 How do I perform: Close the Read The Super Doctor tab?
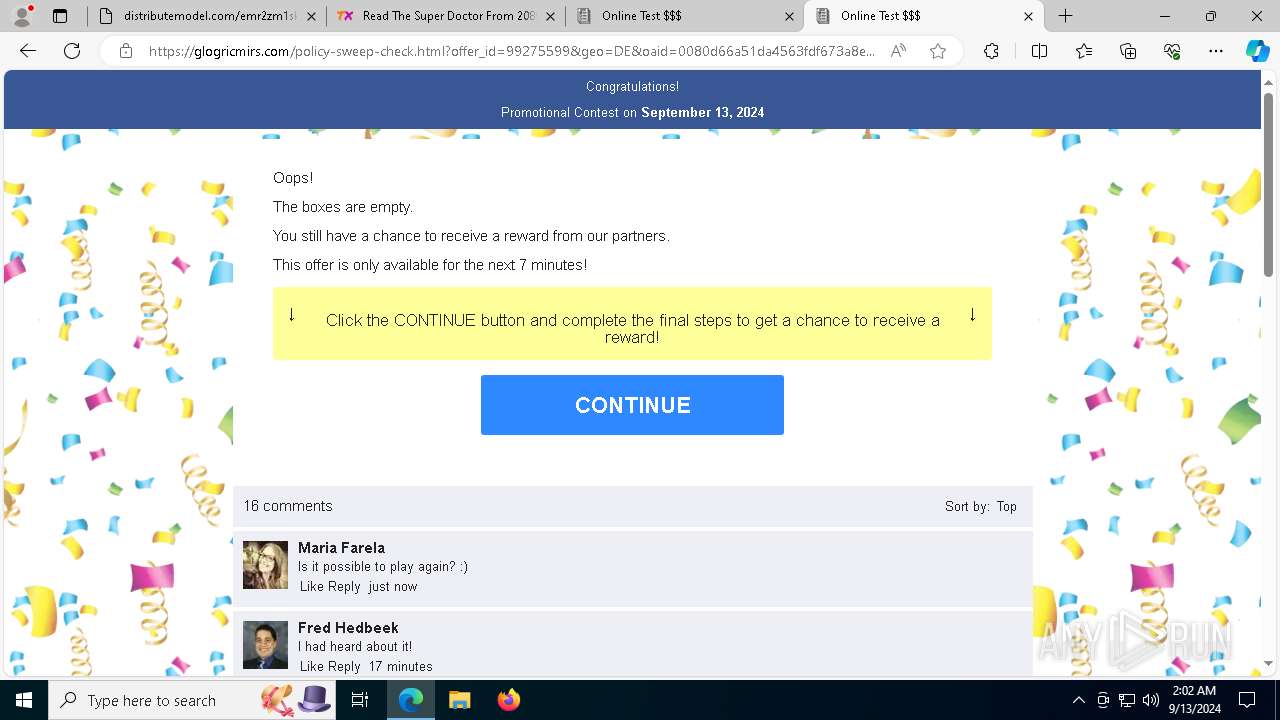coord(550,16)
